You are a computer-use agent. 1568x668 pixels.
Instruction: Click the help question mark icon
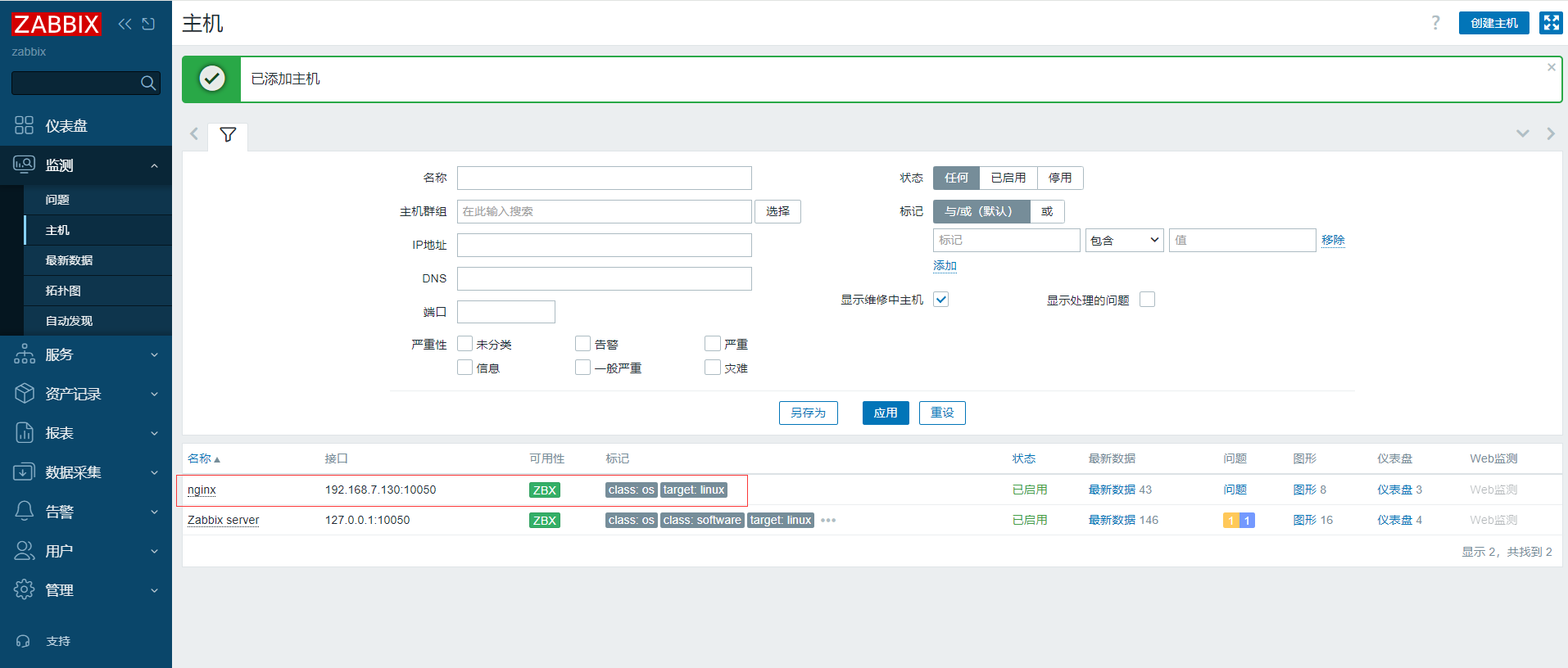click(x=1435, y=23)
